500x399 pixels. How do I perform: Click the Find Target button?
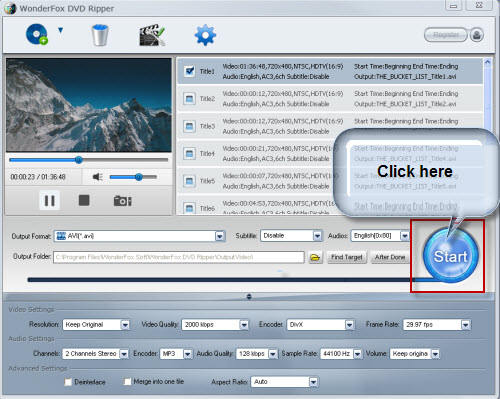pos(347,257)
